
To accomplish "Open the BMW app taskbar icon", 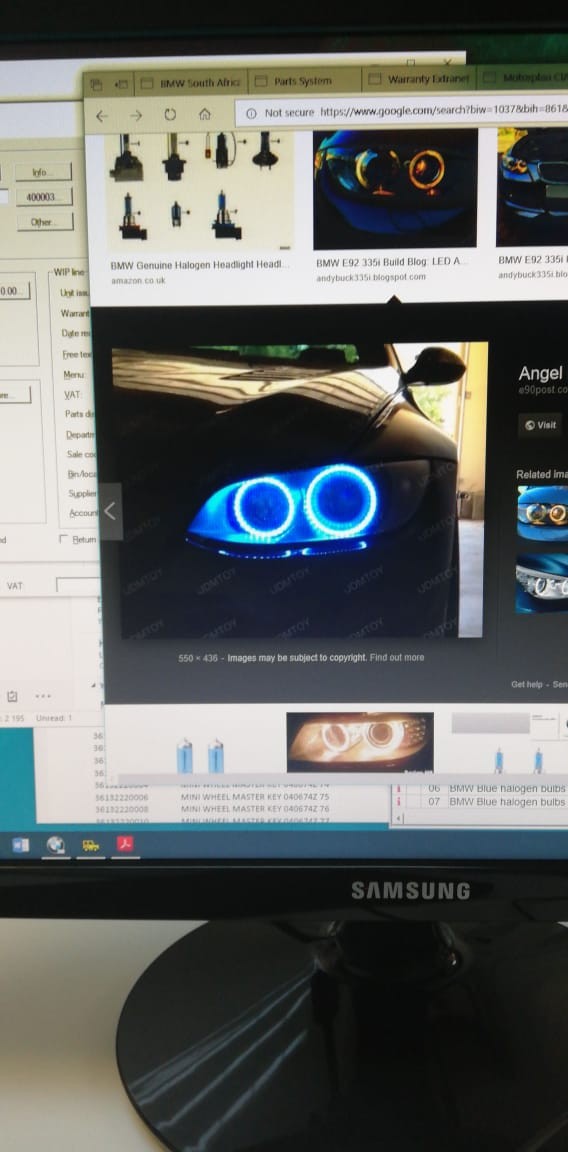I will (x=55, y=846).
